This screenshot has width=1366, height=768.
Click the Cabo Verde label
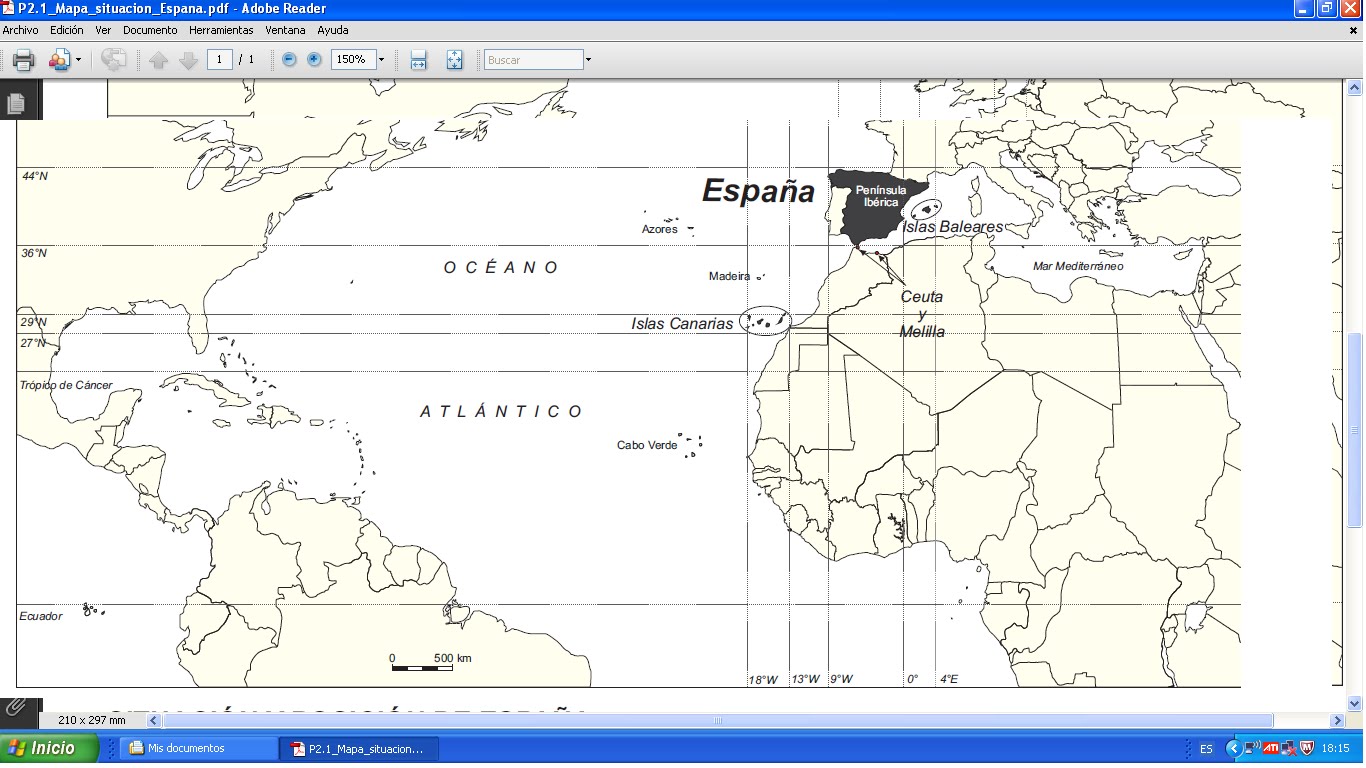point(647,445)
